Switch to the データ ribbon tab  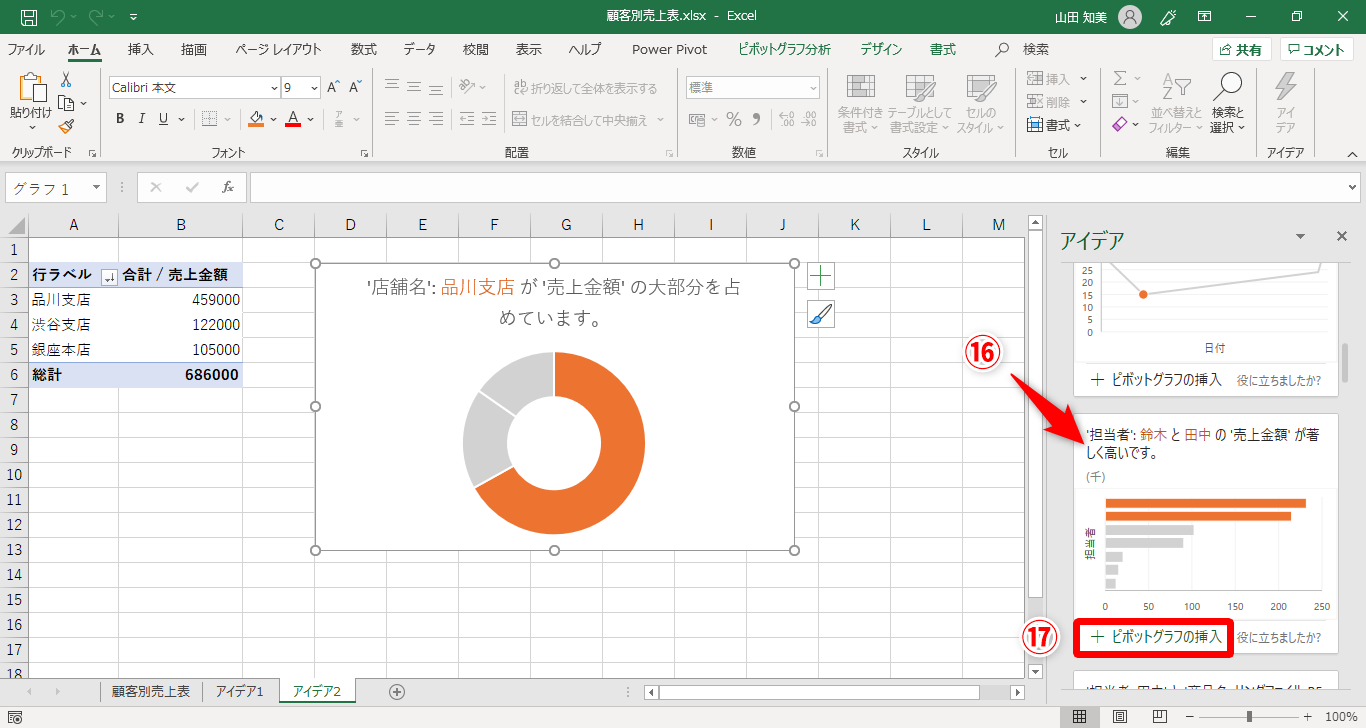(x=420, y=49)
